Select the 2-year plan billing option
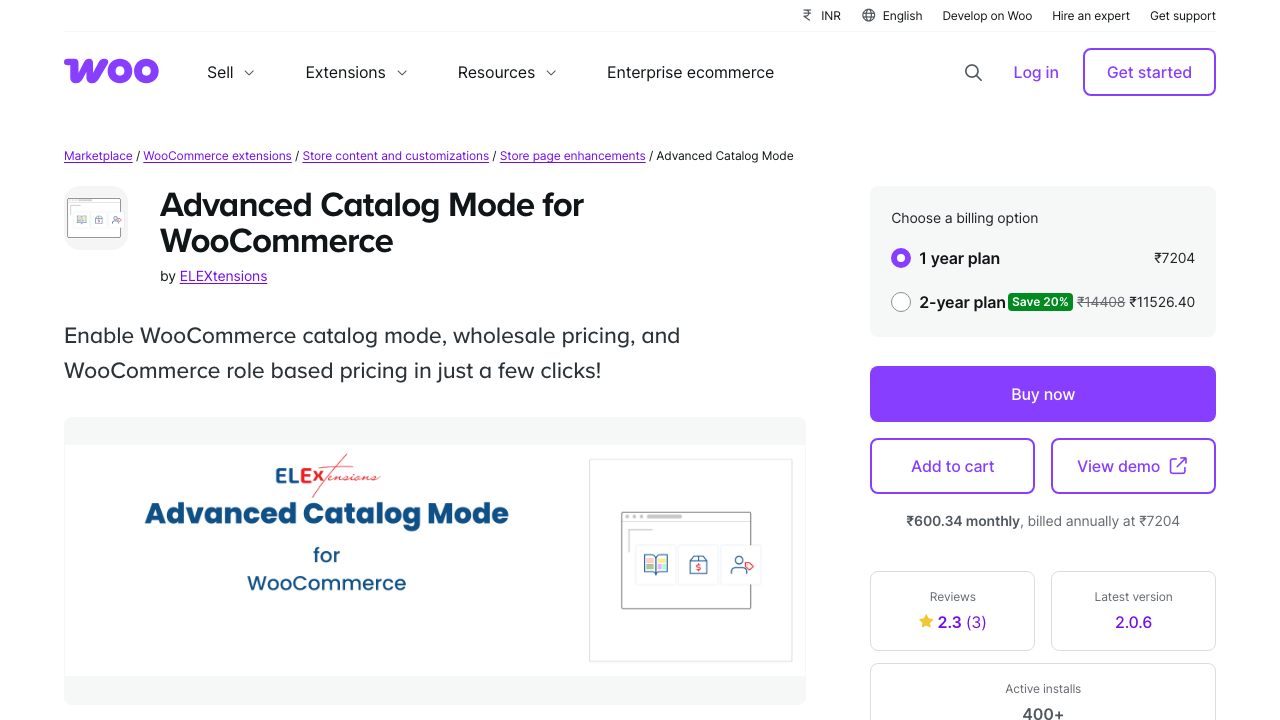 [901, 301]
